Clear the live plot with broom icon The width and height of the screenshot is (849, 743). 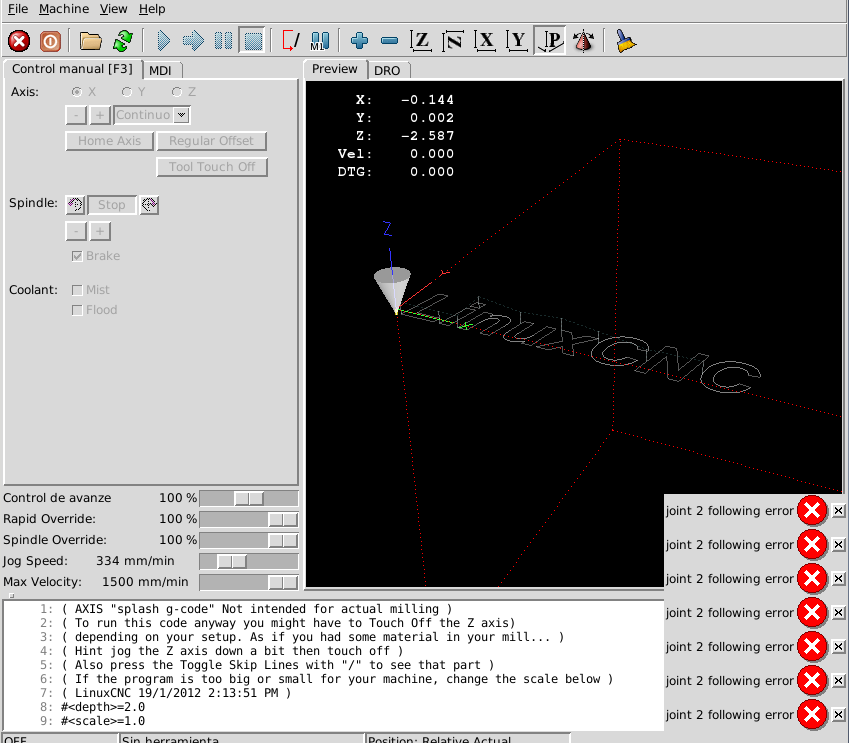pyautogui.click(x=626, y=41)
